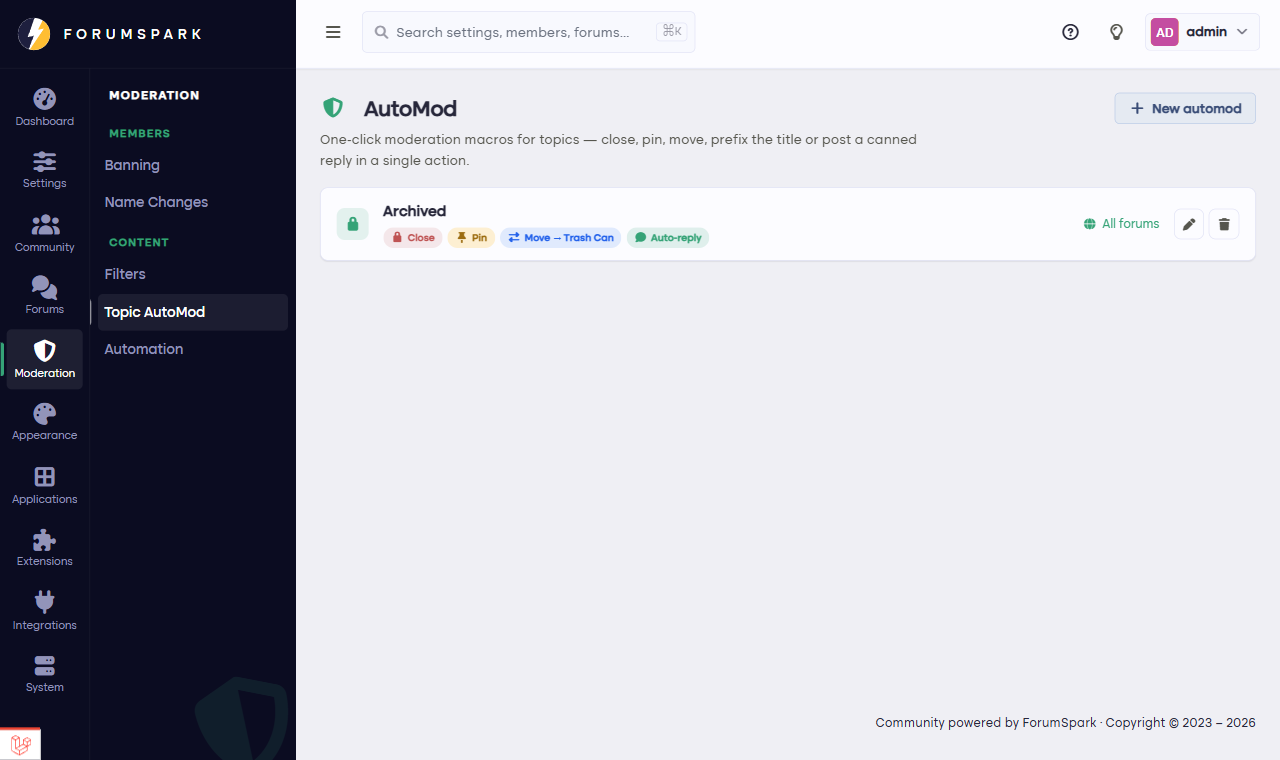Viewport: 1280px width, 760px height.
Task: Go to the Community section icon
Action: click(x=44, y=224)
